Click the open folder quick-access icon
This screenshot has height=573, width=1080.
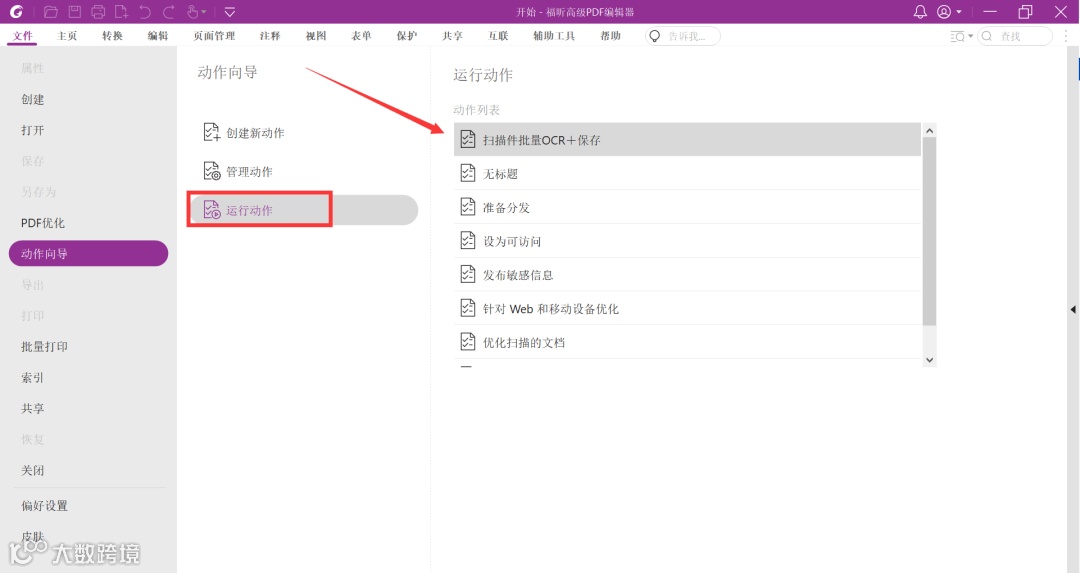click(50, 12)
